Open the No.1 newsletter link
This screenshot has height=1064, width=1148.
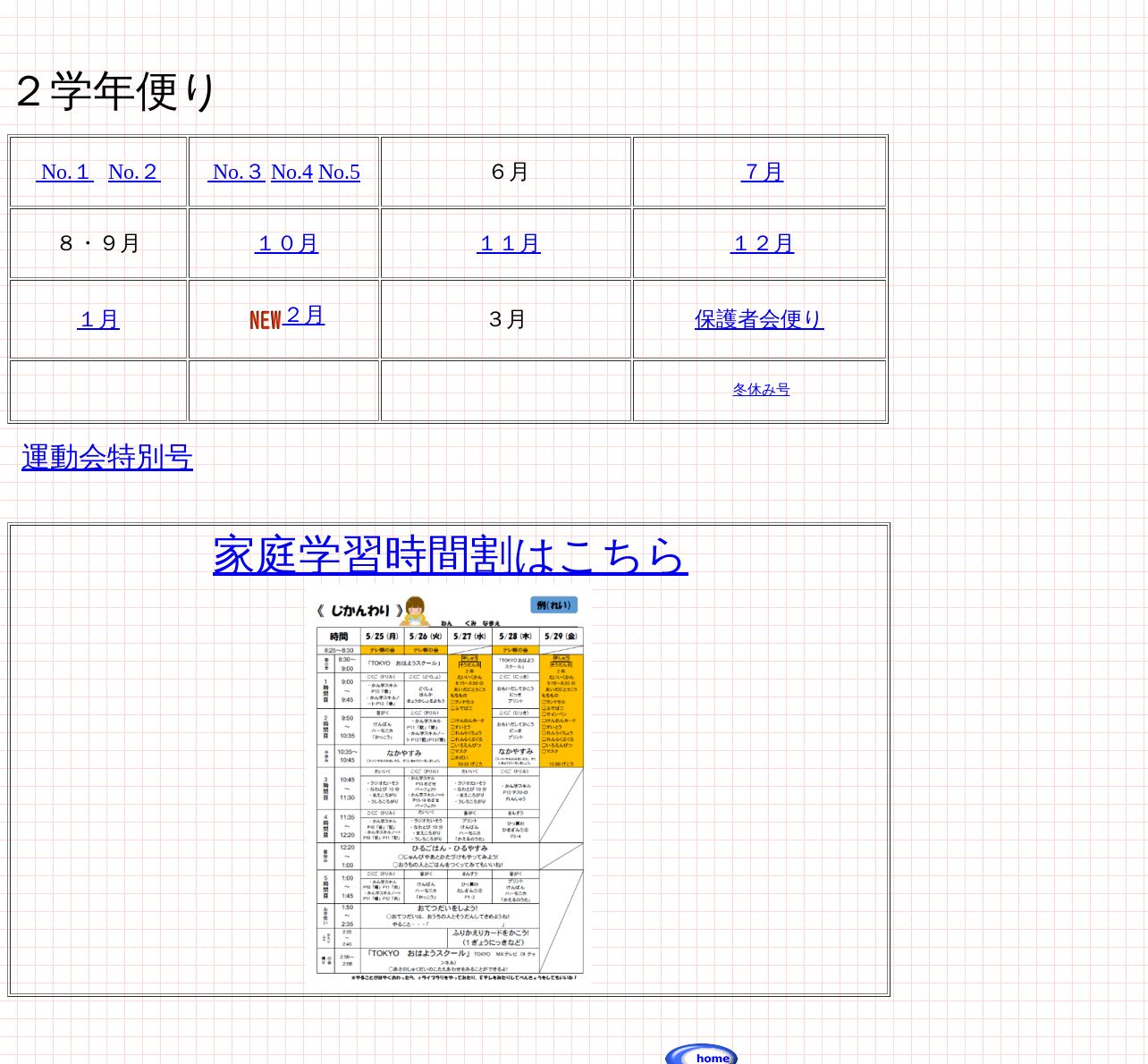[64, 172]
